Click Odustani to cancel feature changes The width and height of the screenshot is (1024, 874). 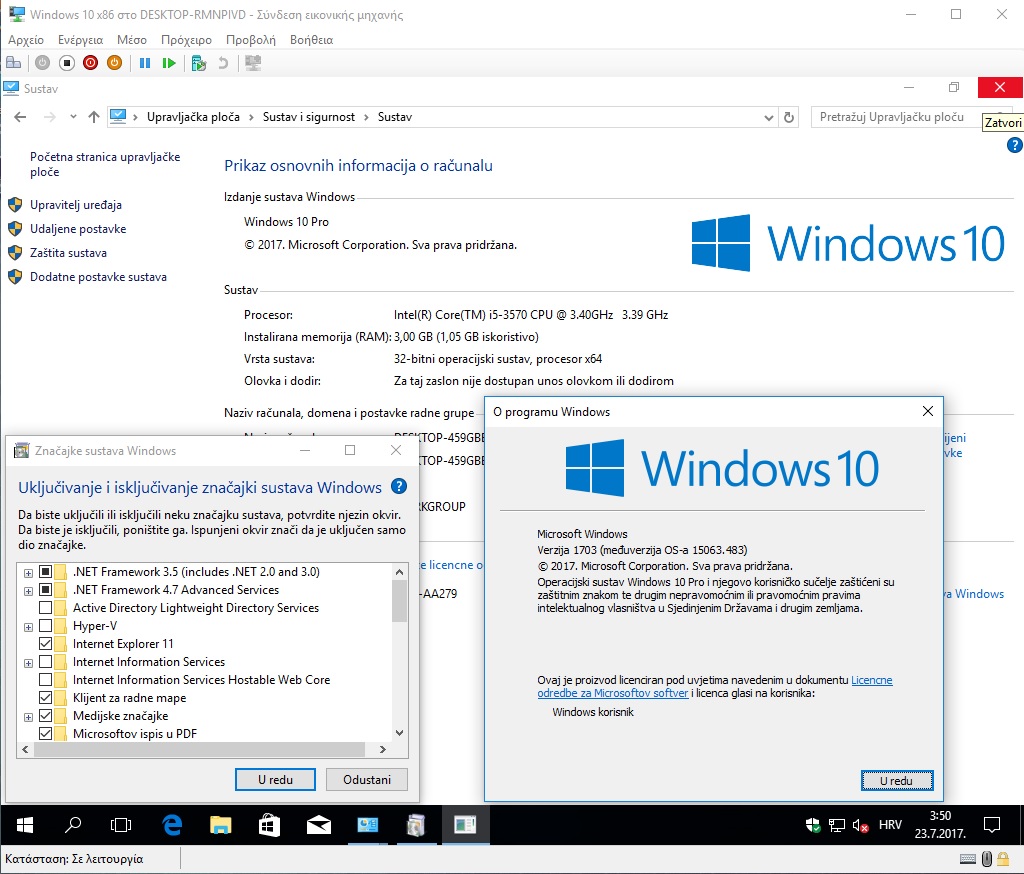[367, 779]
